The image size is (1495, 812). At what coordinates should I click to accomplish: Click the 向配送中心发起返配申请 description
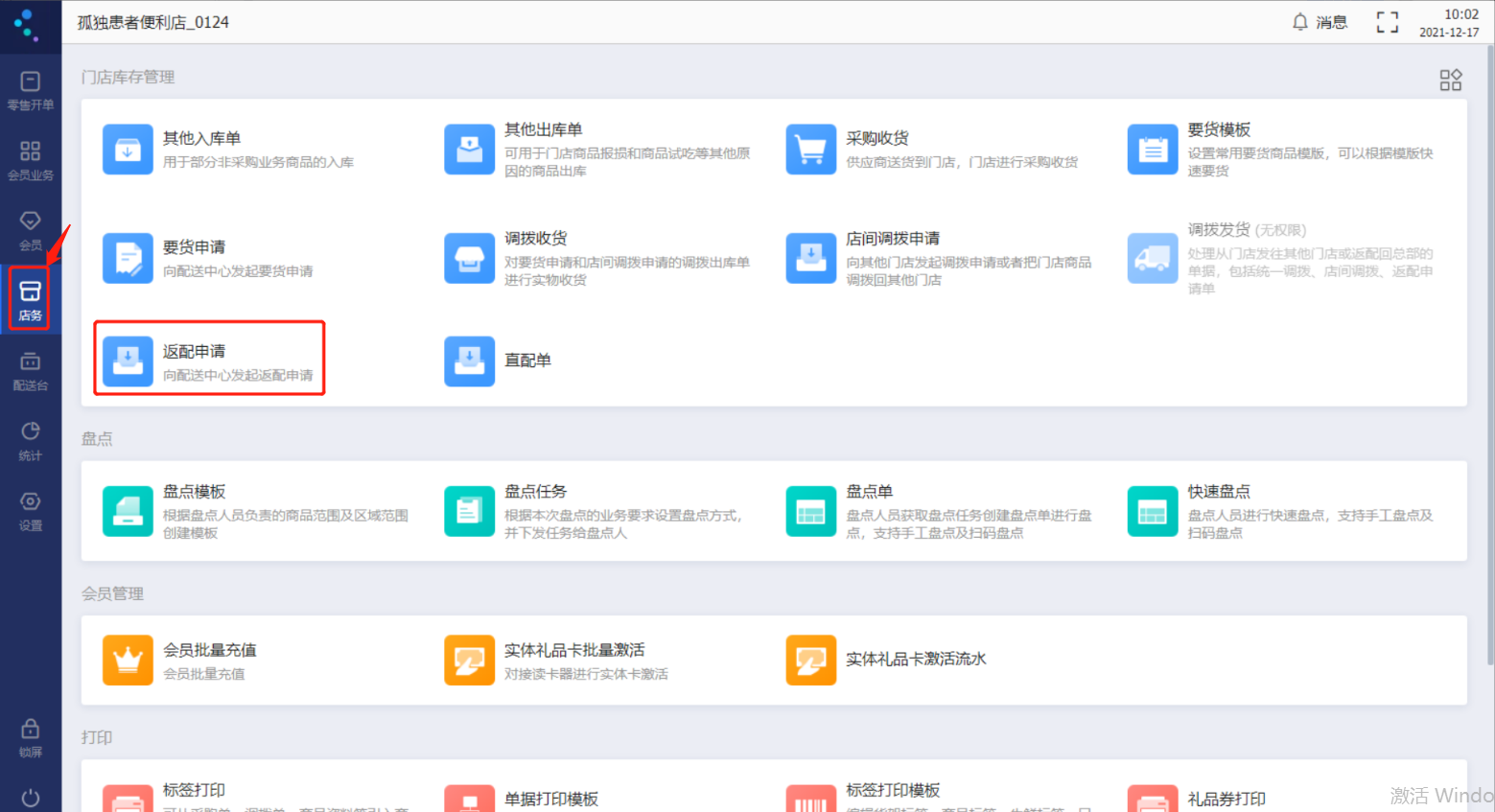click(238, 376)
